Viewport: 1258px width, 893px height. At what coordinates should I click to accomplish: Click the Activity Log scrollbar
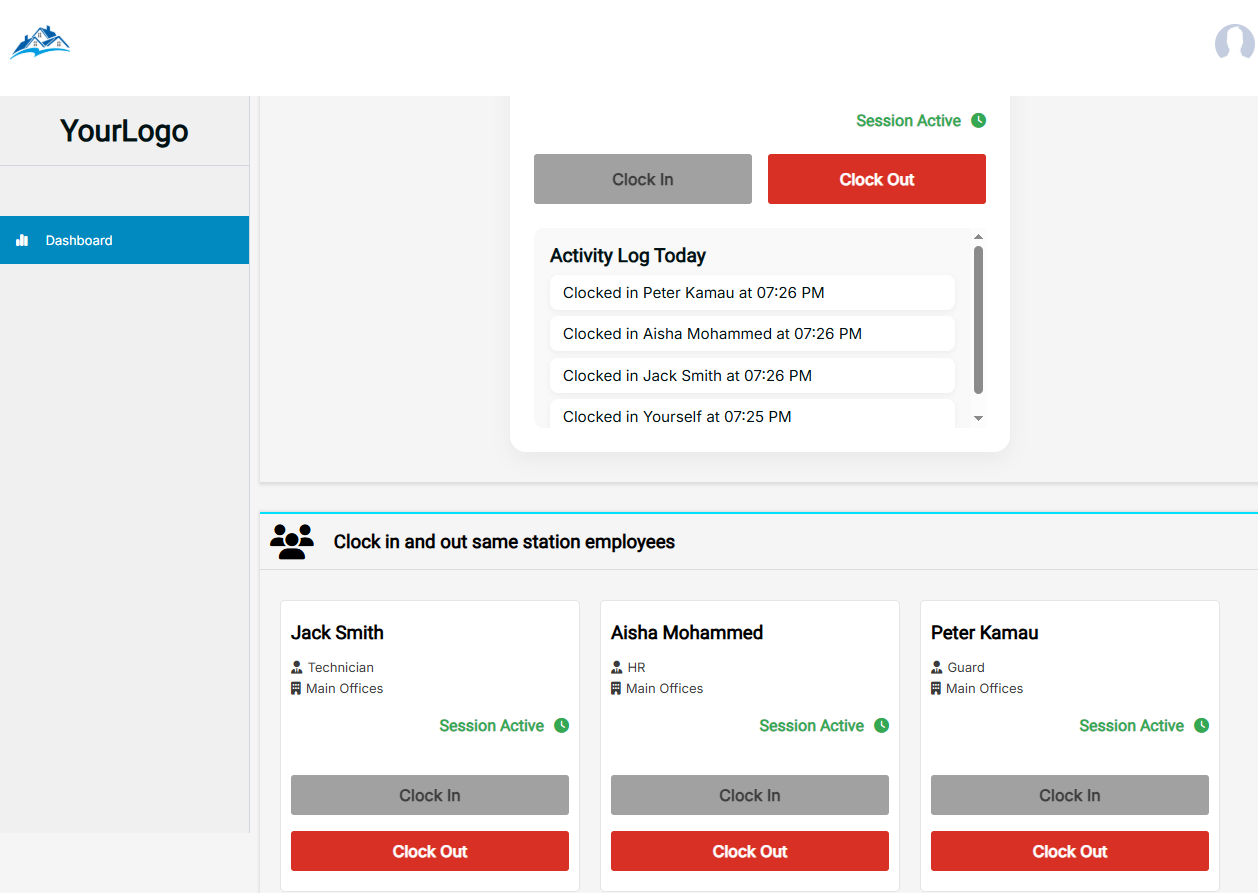979,315
